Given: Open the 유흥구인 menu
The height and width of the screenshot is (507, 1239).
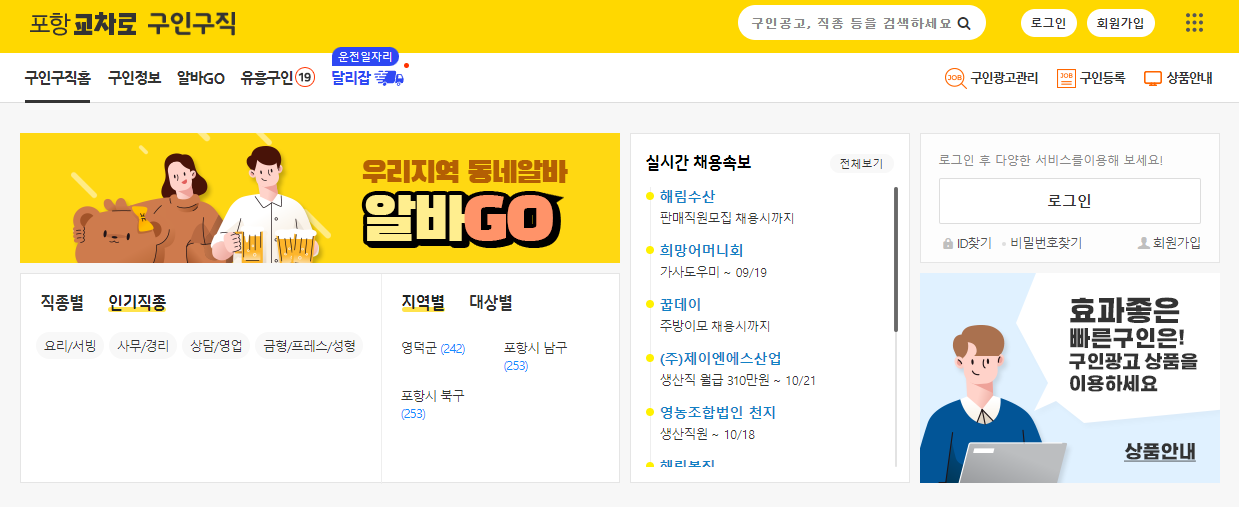Looking at the screenshot, I should (x=267, y=78).
